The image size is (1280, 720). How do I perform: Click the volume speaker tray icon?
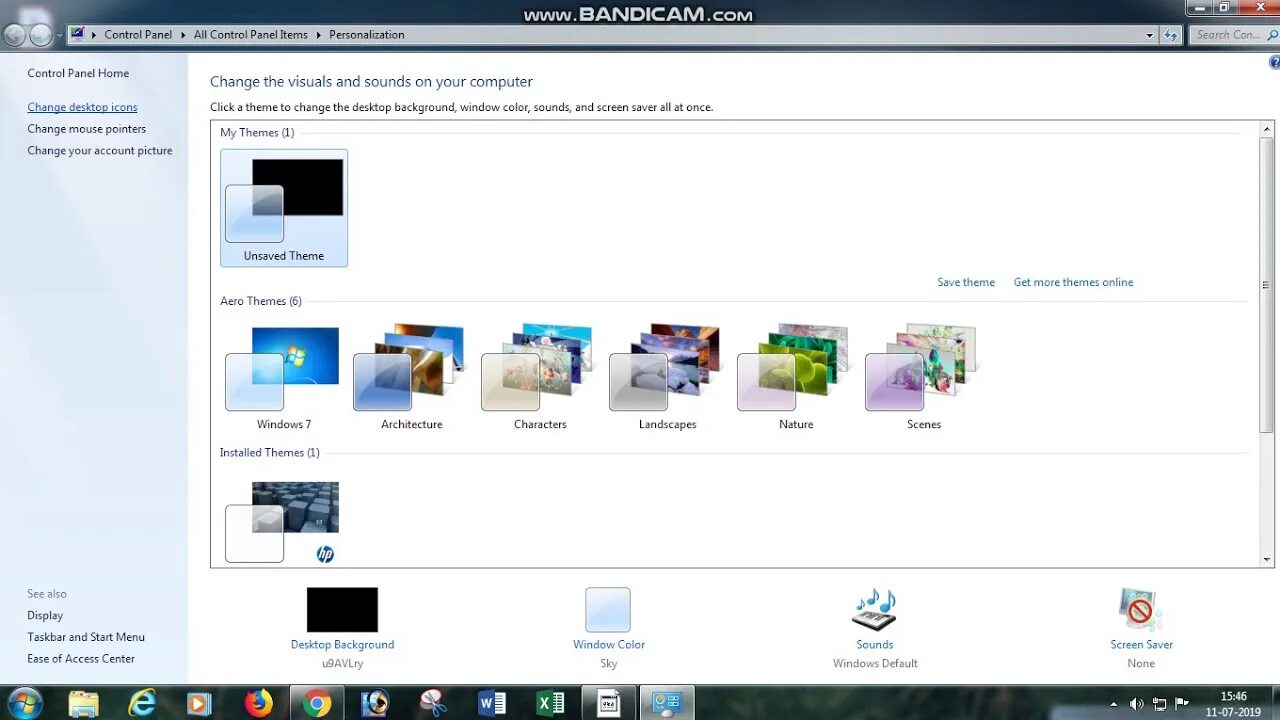(x=1136, y=704)
